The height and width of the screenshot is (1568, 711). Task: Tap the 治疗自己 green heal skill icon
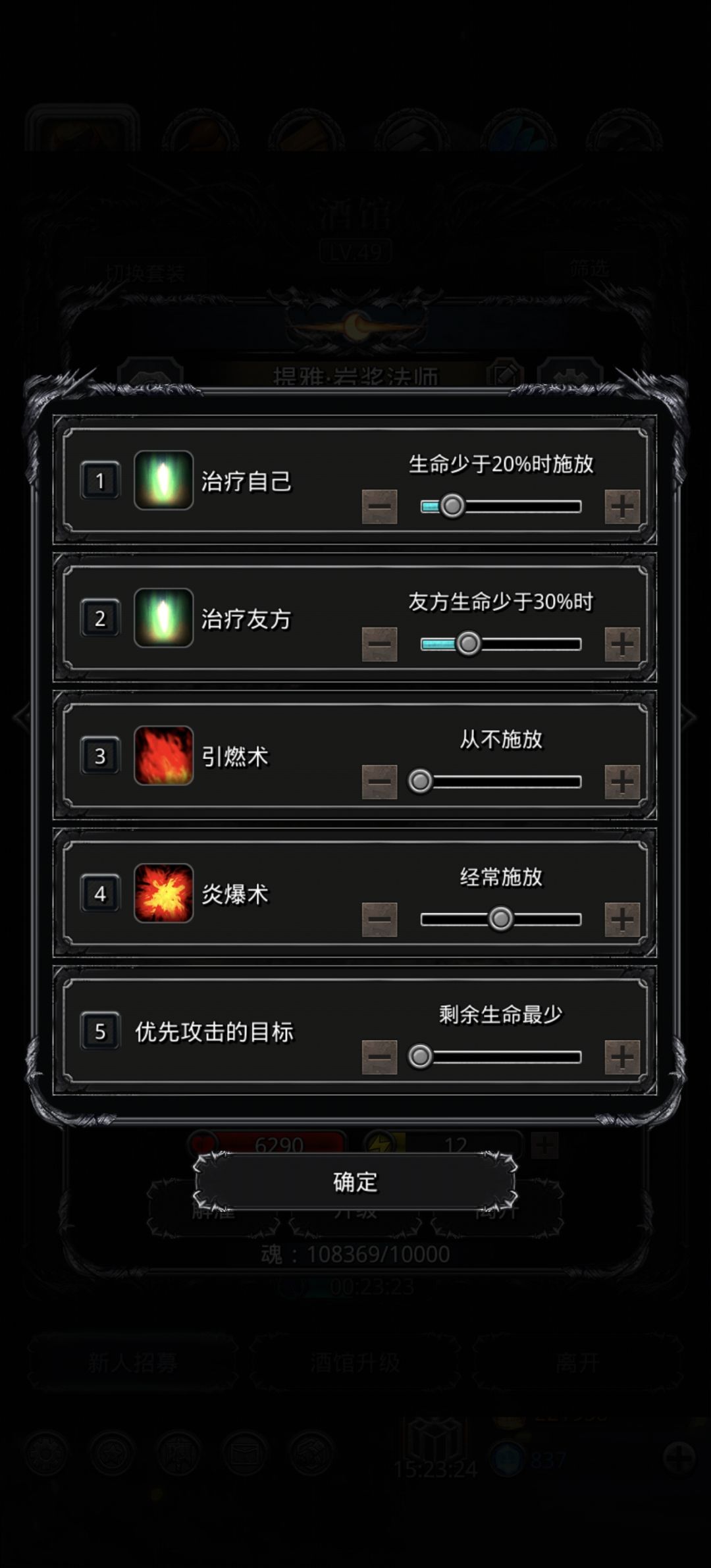click(163, 480)
